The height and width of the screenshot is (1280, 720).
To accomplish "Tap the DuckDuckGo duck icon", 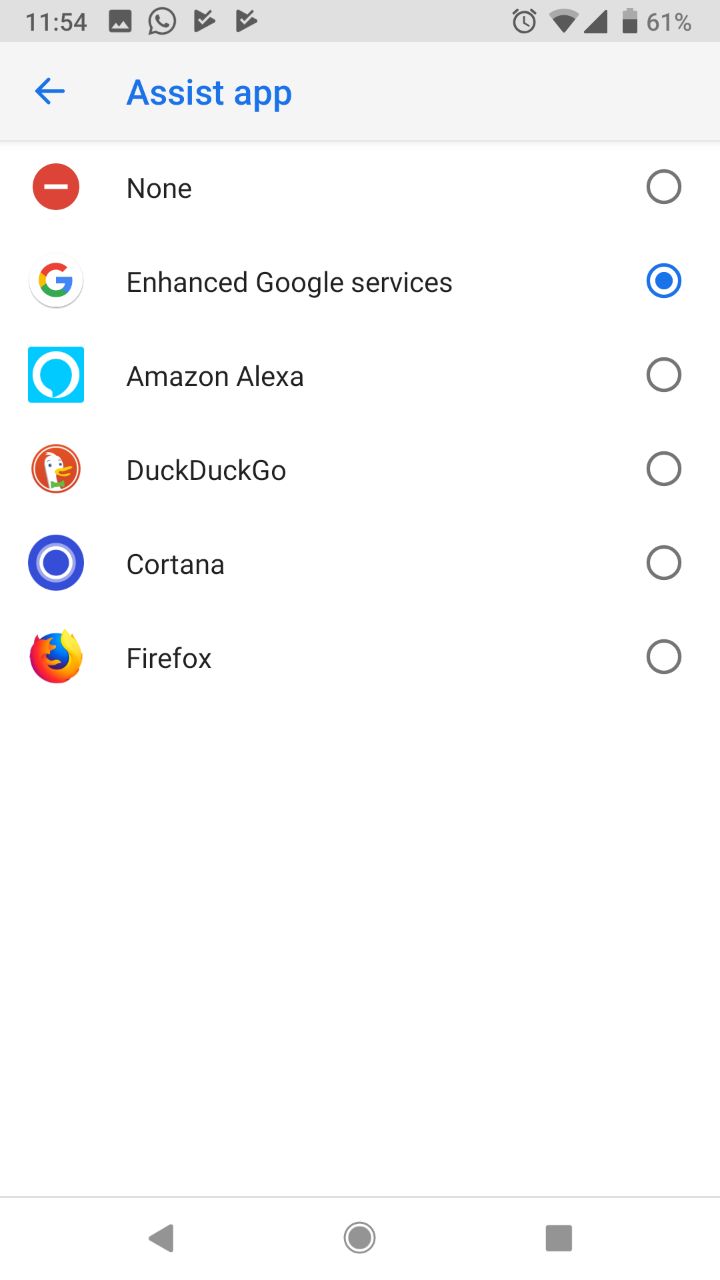I will 56,469.
